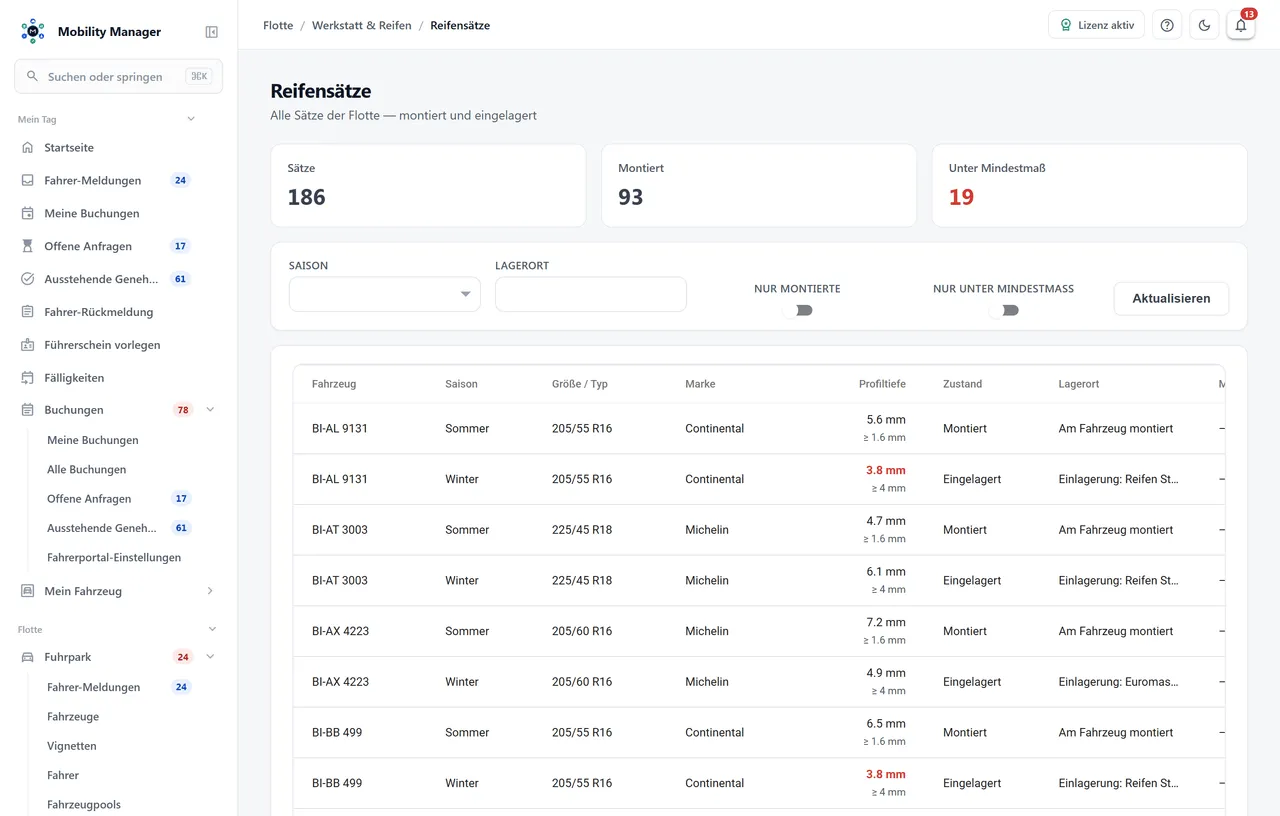Select Vignetten in the sidebar
The image size is (1280, 816).
pos(72,746)
